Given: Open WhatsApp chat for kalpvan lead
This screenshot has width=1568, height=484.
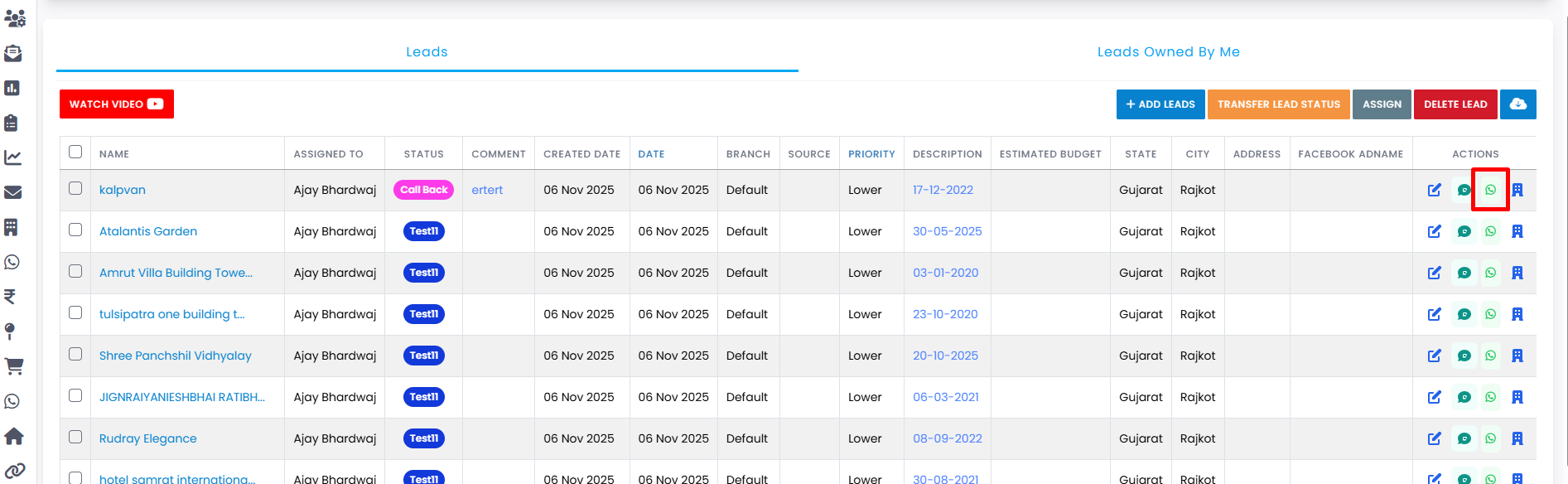Looking at the screenshot, I should point(1490,190).
